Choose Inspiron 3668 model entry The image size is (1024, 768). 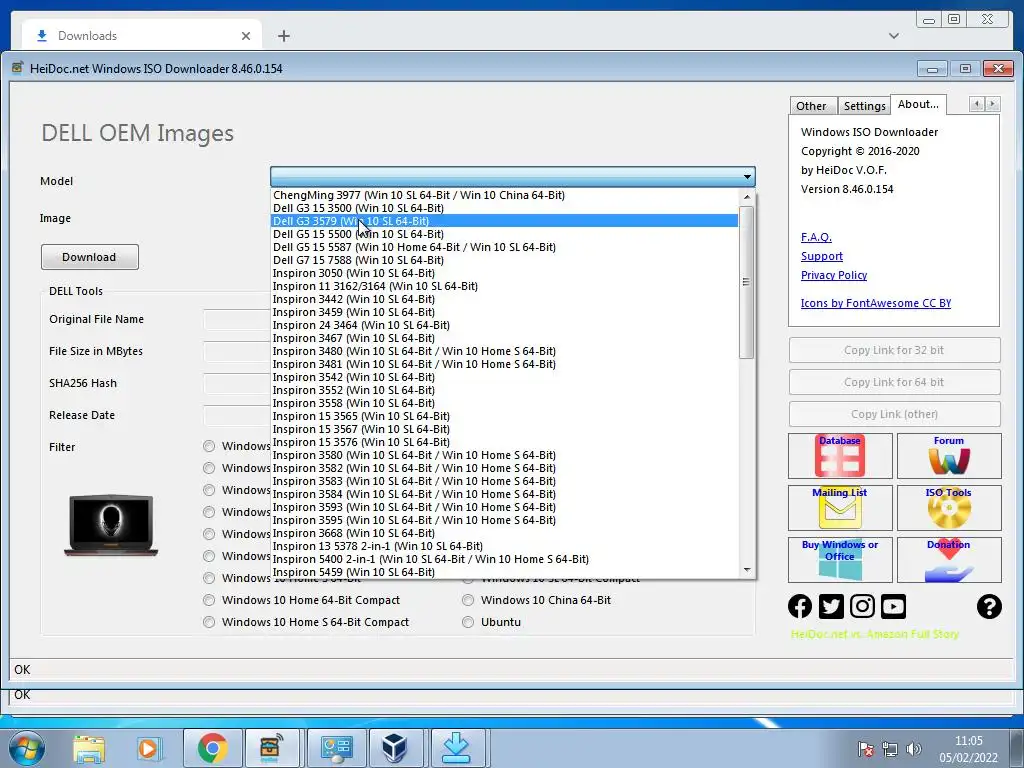[505, 533]
